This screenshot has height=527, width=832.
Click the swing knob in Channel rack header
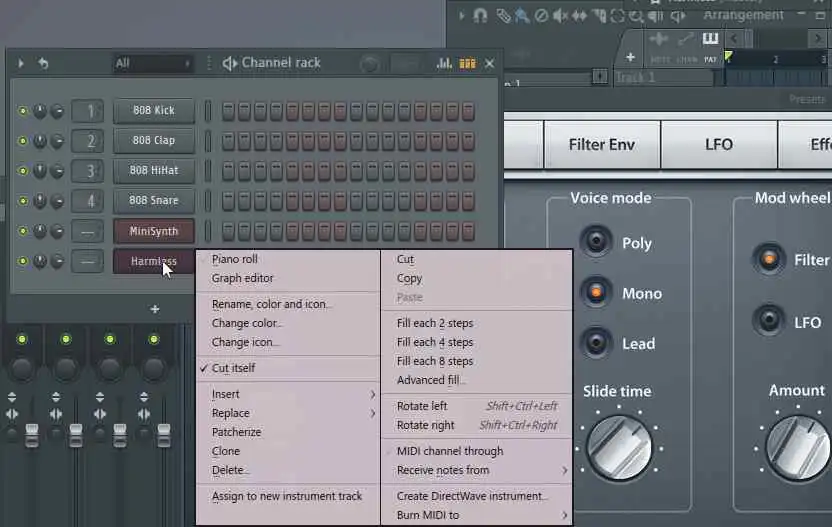(369, 64)
